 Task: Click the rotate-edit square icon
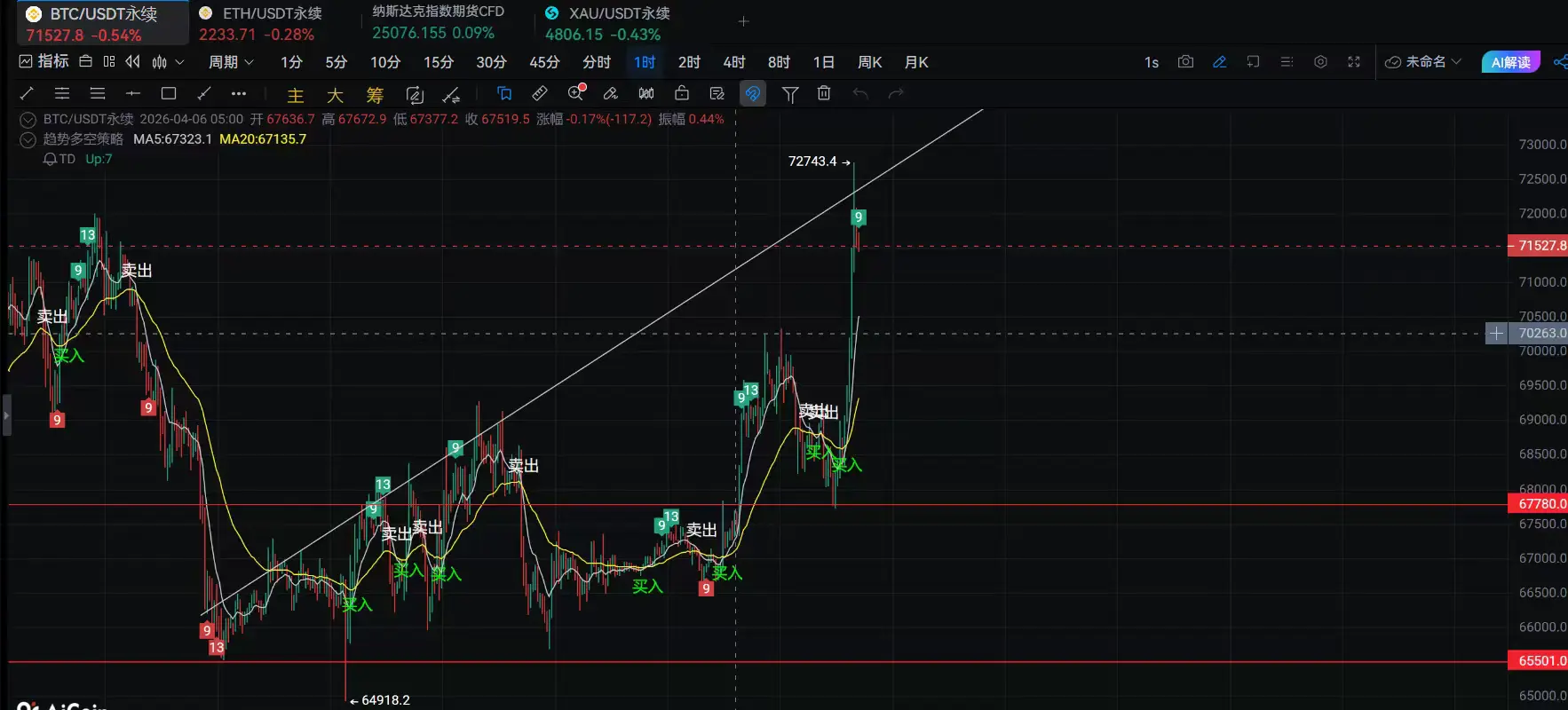click(414, 95)
